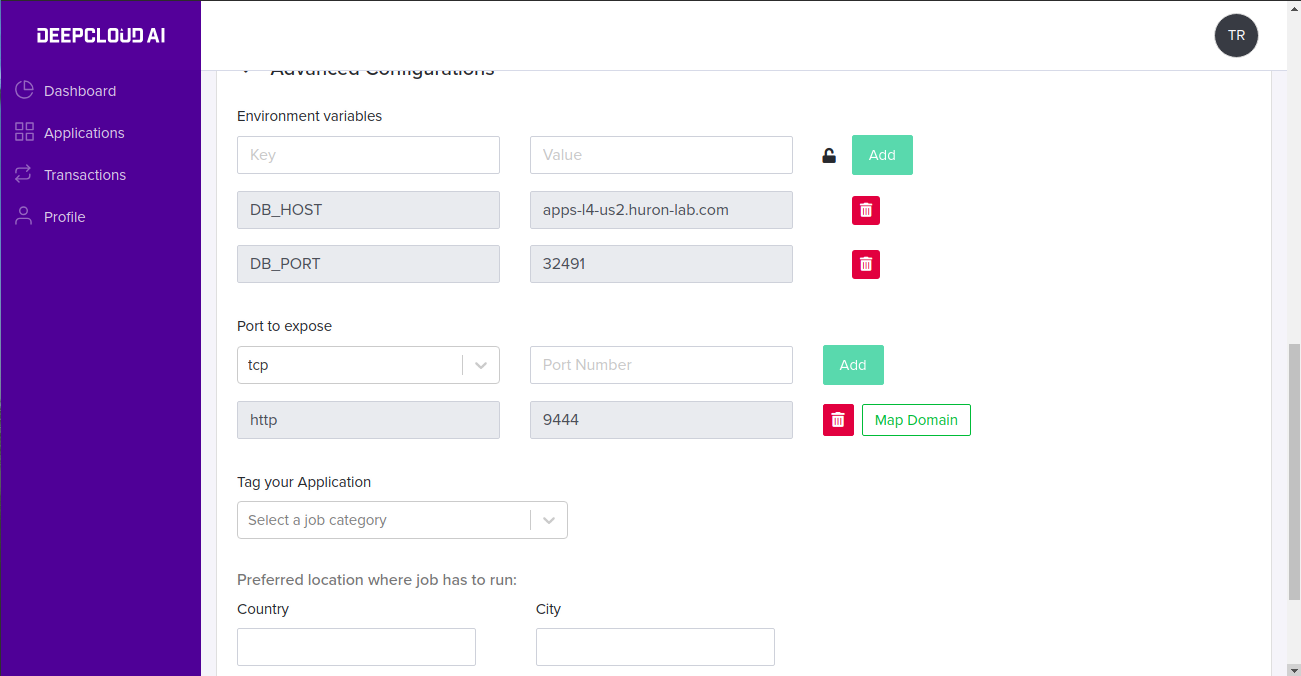This screenshot has height=676, width=1301.
Task: Click the Port to expose label
Action: [284, 326]
